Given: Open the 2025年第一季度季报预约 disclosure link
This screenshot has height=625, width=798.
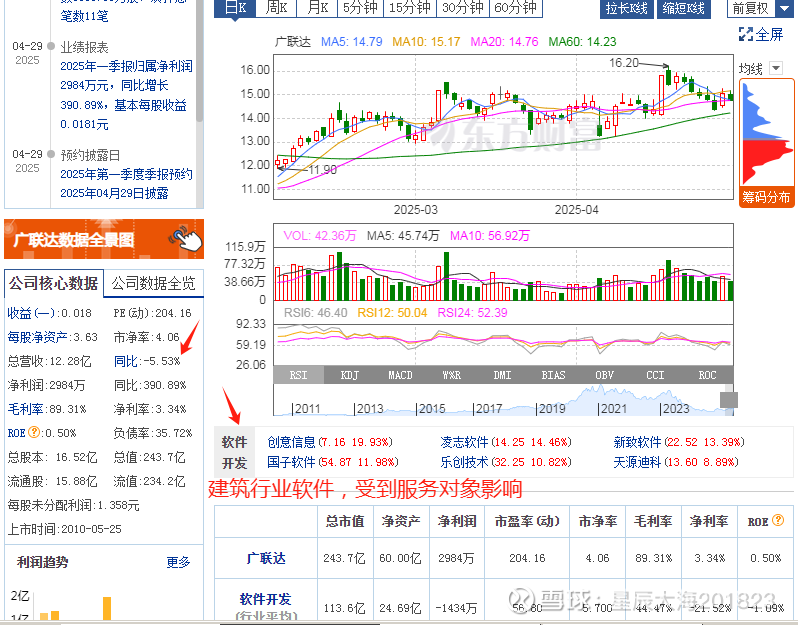Looking at the screenshot, I should coord(126,184).
